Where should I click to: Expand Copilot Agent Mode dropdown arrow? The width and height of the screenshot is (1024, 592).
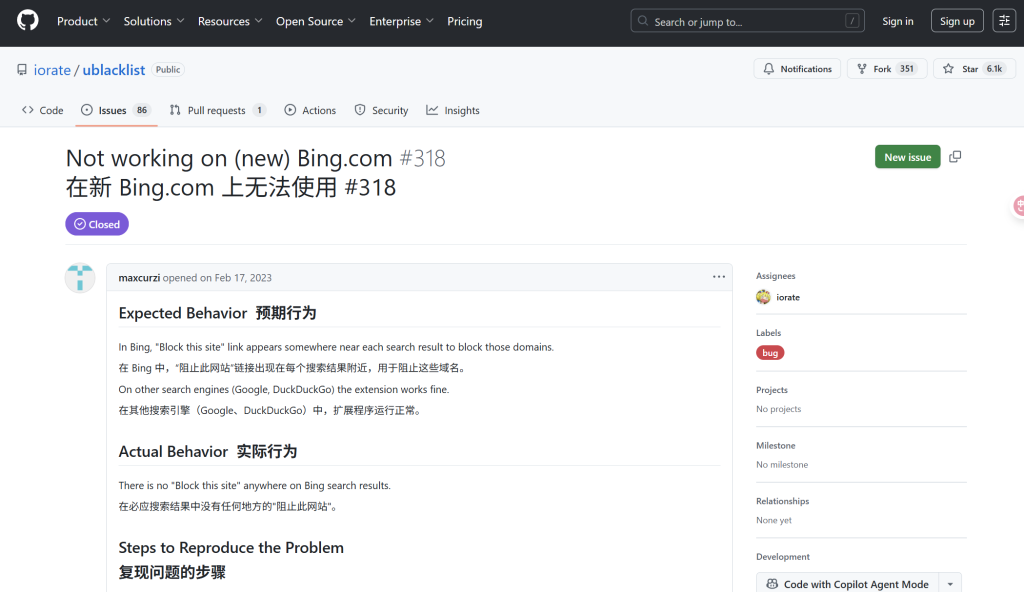950,584
